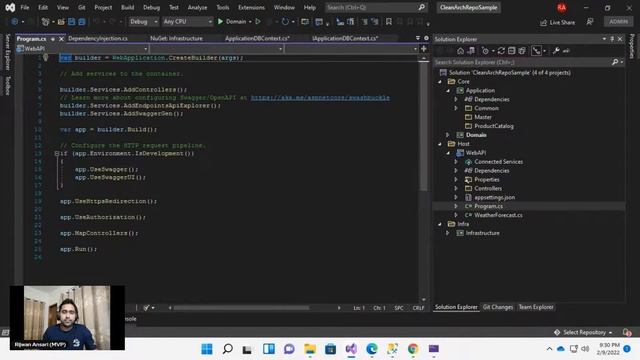Click the lightbulb quick actions icon

[x=46, y=58]
